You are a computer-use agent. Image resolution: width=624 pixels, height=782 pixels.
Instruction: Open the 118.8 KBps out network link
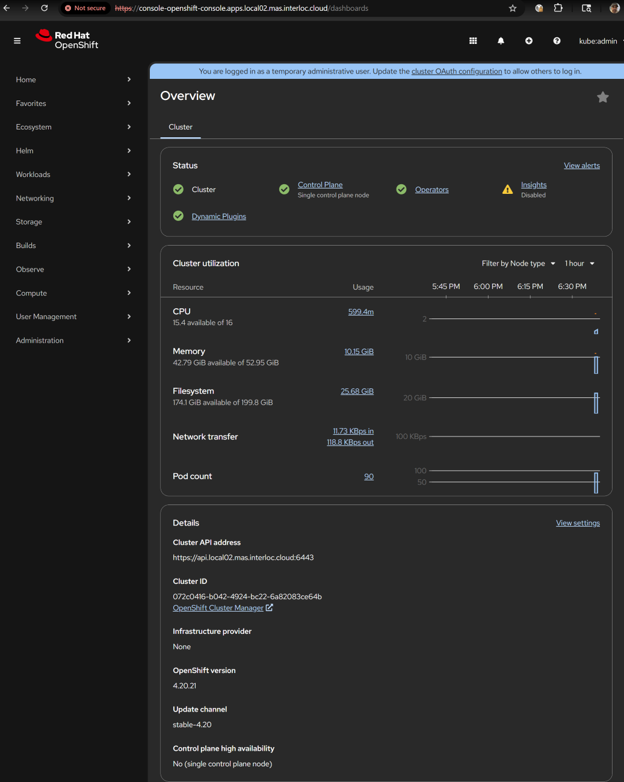[x=350, y=442]
